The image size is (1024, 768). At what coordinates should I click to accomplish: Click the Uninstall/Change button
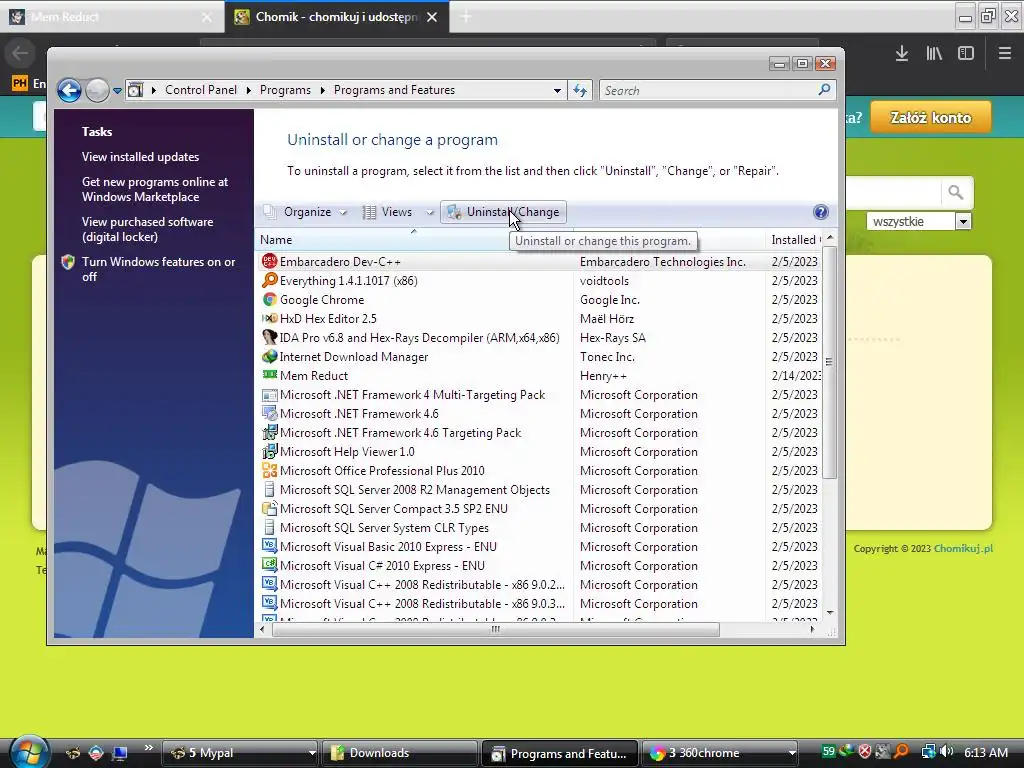coord(504,212)
